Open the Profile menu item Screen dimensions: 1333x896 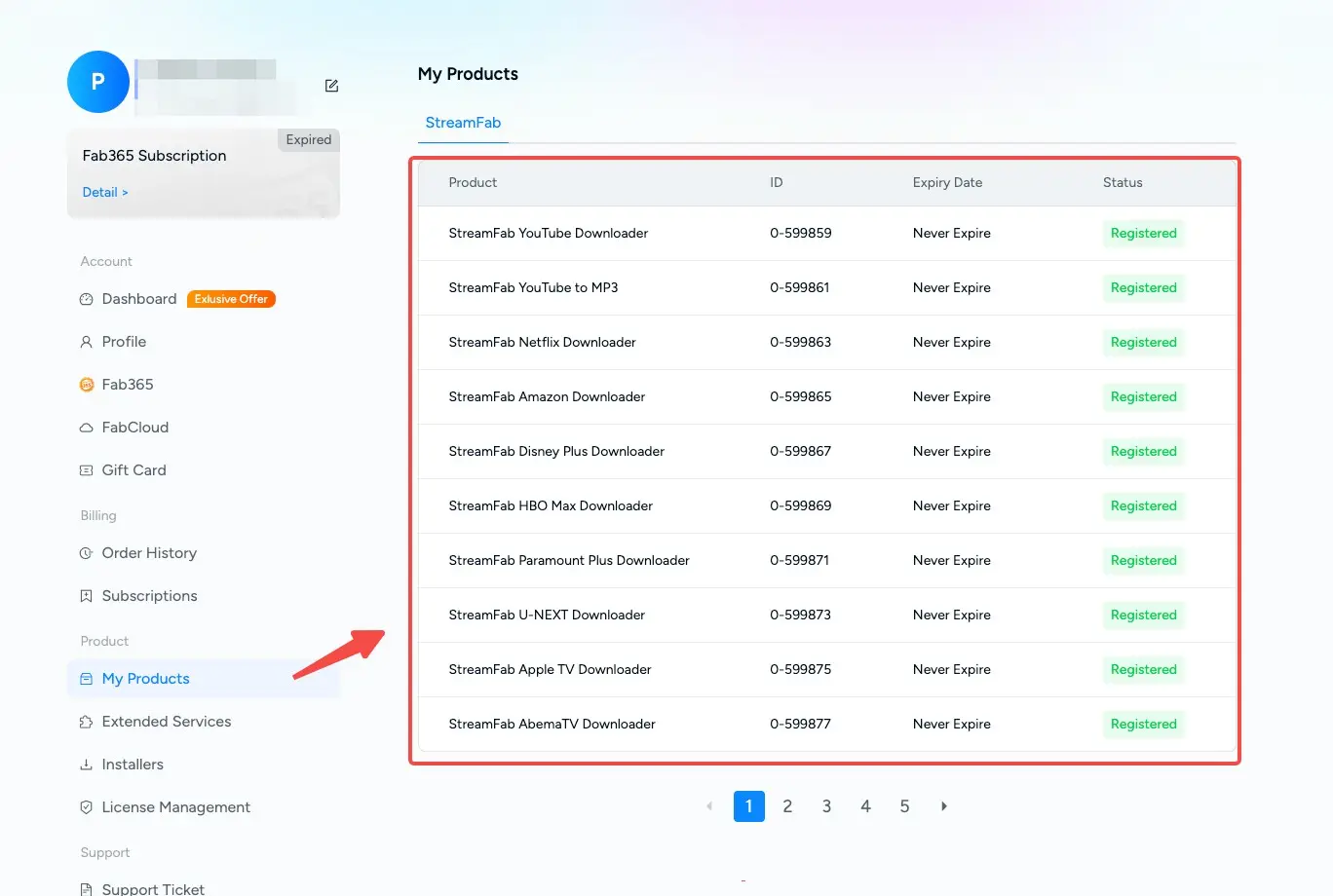tap(124, 342)
